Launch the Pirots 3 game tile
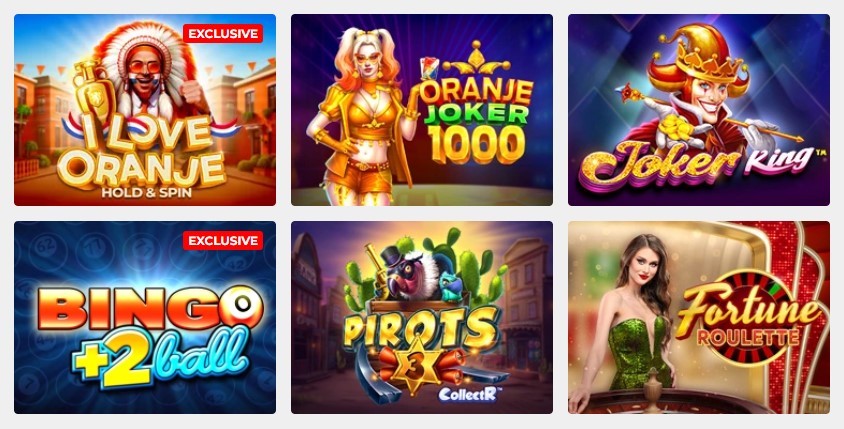The image size is (844, 429). pos(422,317)
